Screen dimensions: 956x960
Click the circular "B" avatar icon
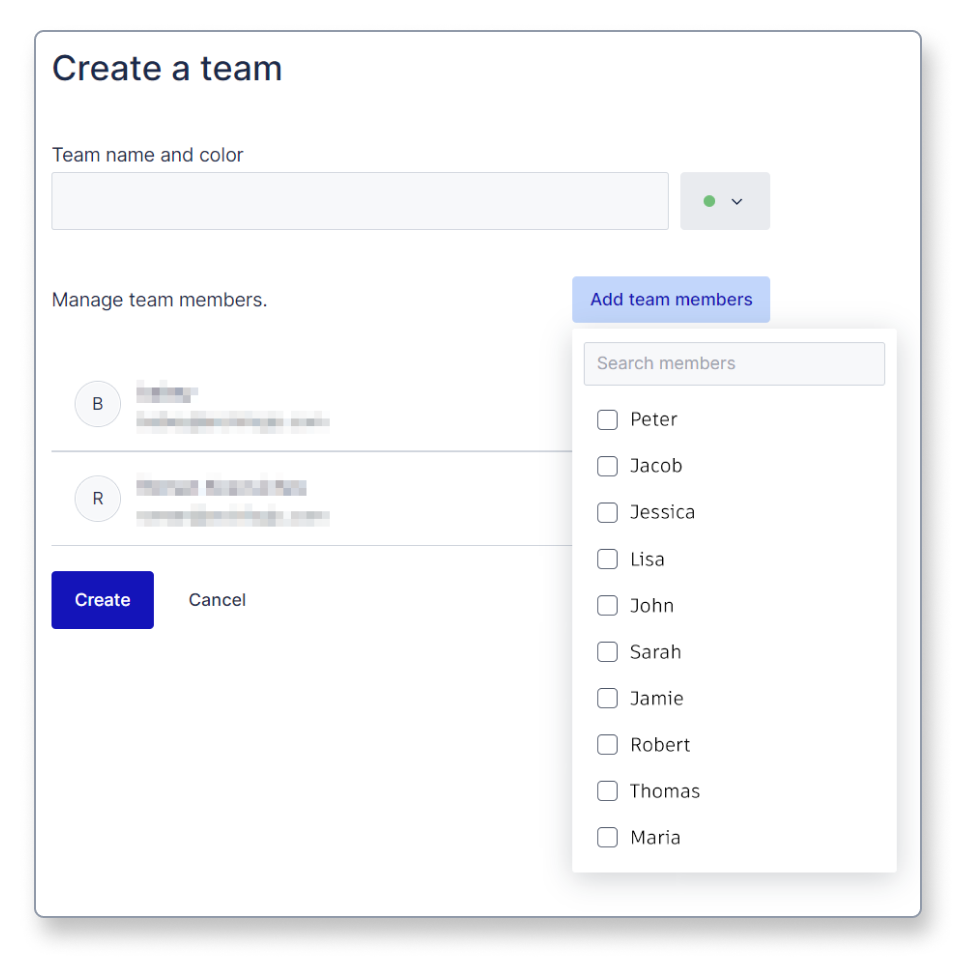(97, 404)
